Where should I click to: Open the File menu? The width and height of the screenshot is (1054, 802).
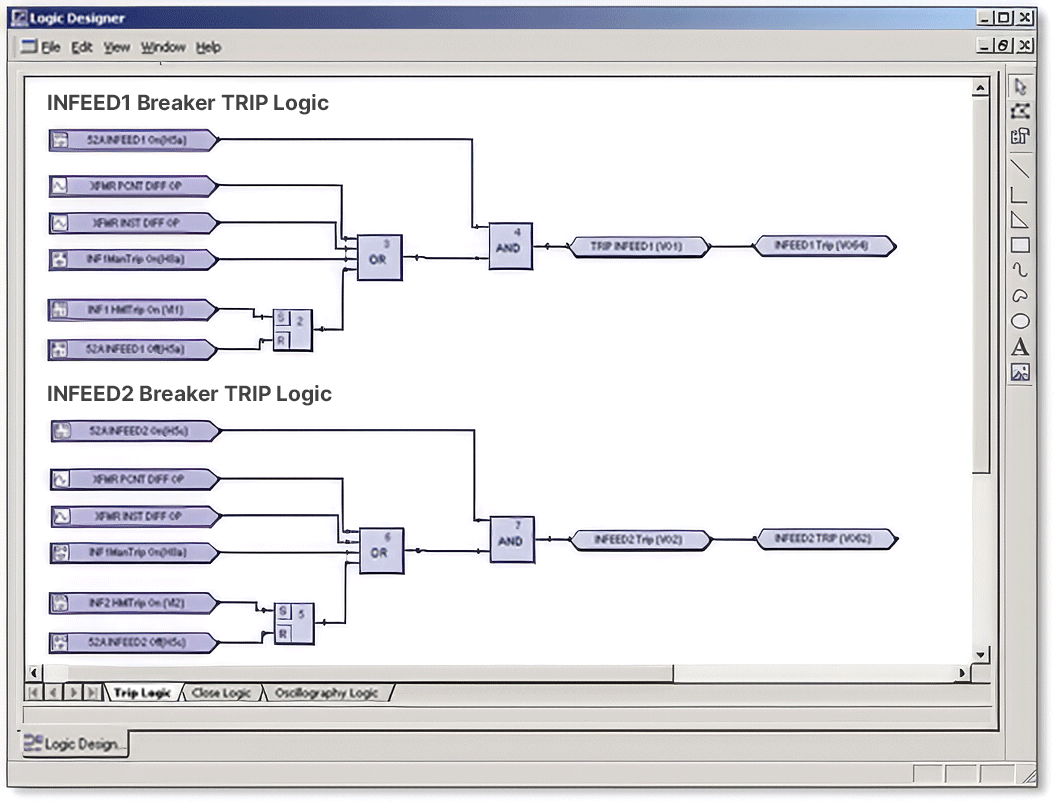pos(51,47)
